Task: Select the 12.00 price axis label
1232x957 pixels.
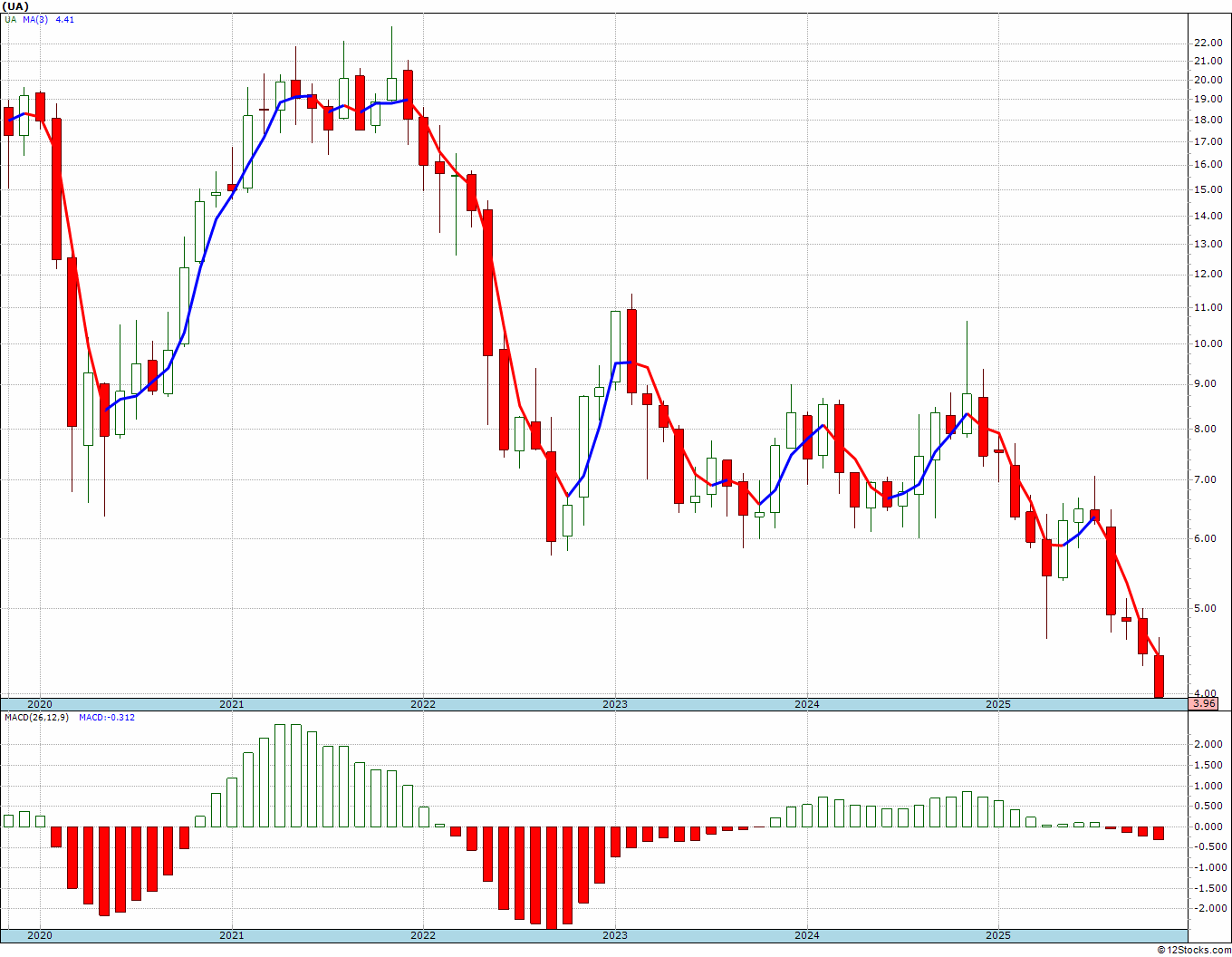Action: click(1208, 275)
